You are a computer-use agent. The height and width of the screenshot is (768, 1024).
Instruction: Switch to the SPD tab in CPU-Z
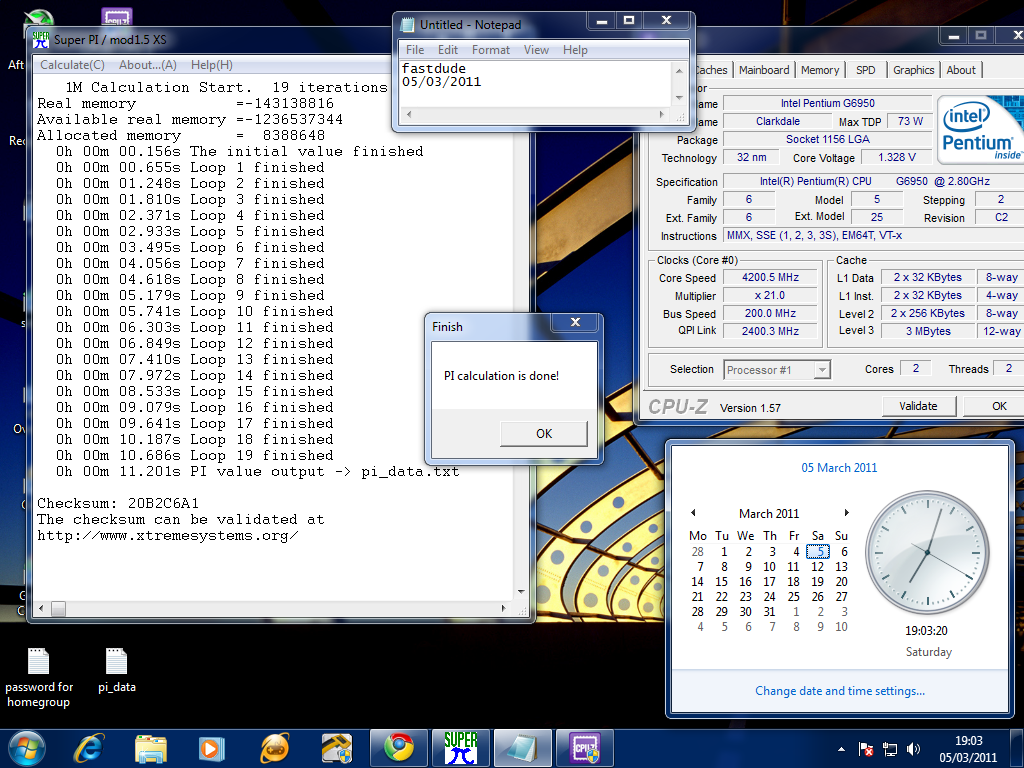click(865, 70)
